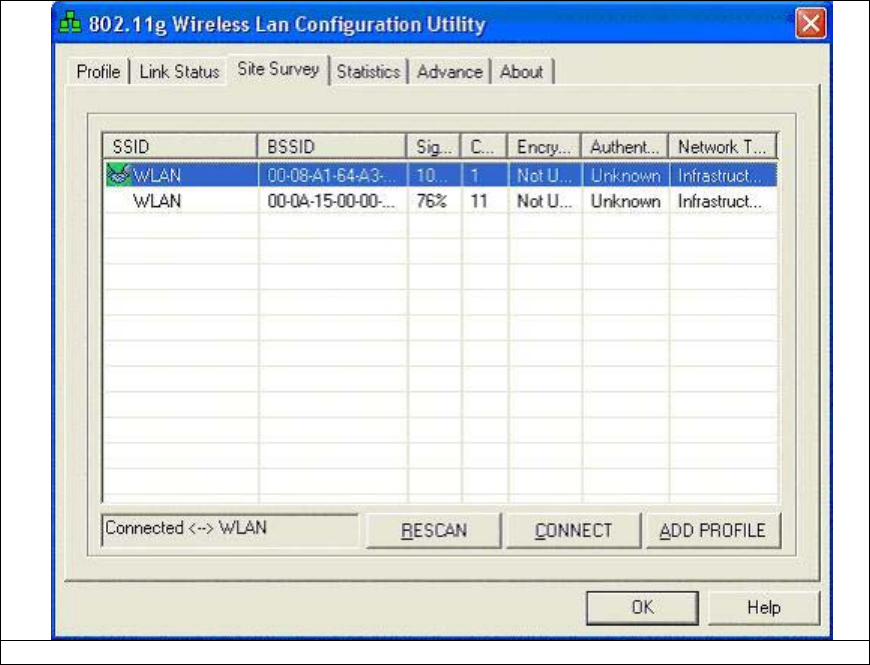The height and width of the screenshot is (665, 870).
Task: Click Unknown authentication in the 76% row
Action: 625,201
